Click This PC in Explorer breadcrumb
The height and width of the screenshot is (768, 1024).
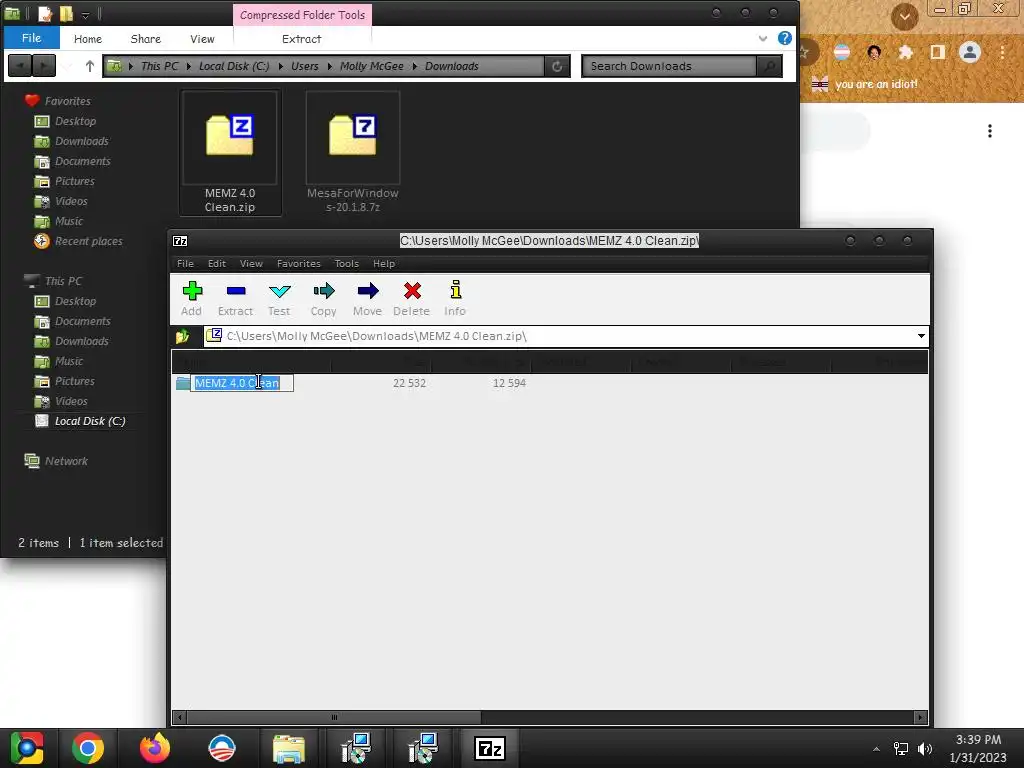(159, 66)
